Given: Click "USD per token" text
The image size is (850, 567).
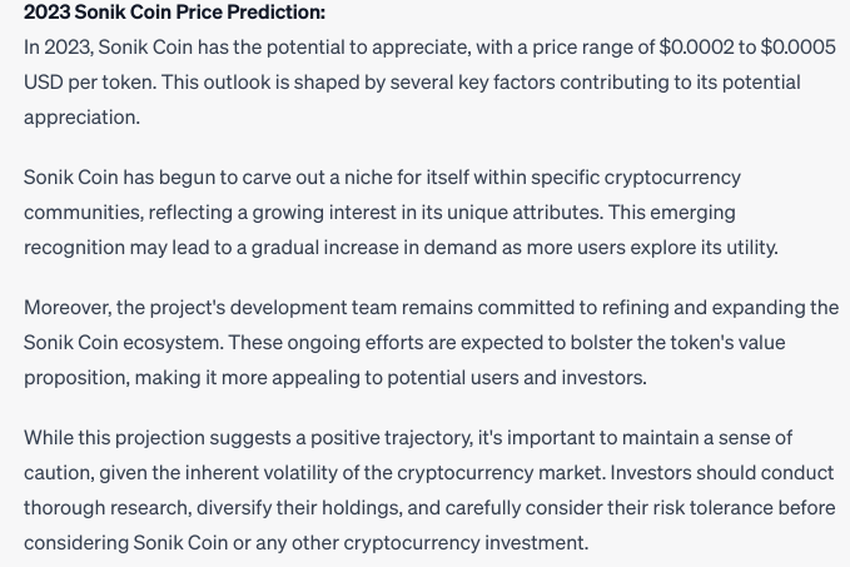Looking at the screenshot, I should [89, 82].
